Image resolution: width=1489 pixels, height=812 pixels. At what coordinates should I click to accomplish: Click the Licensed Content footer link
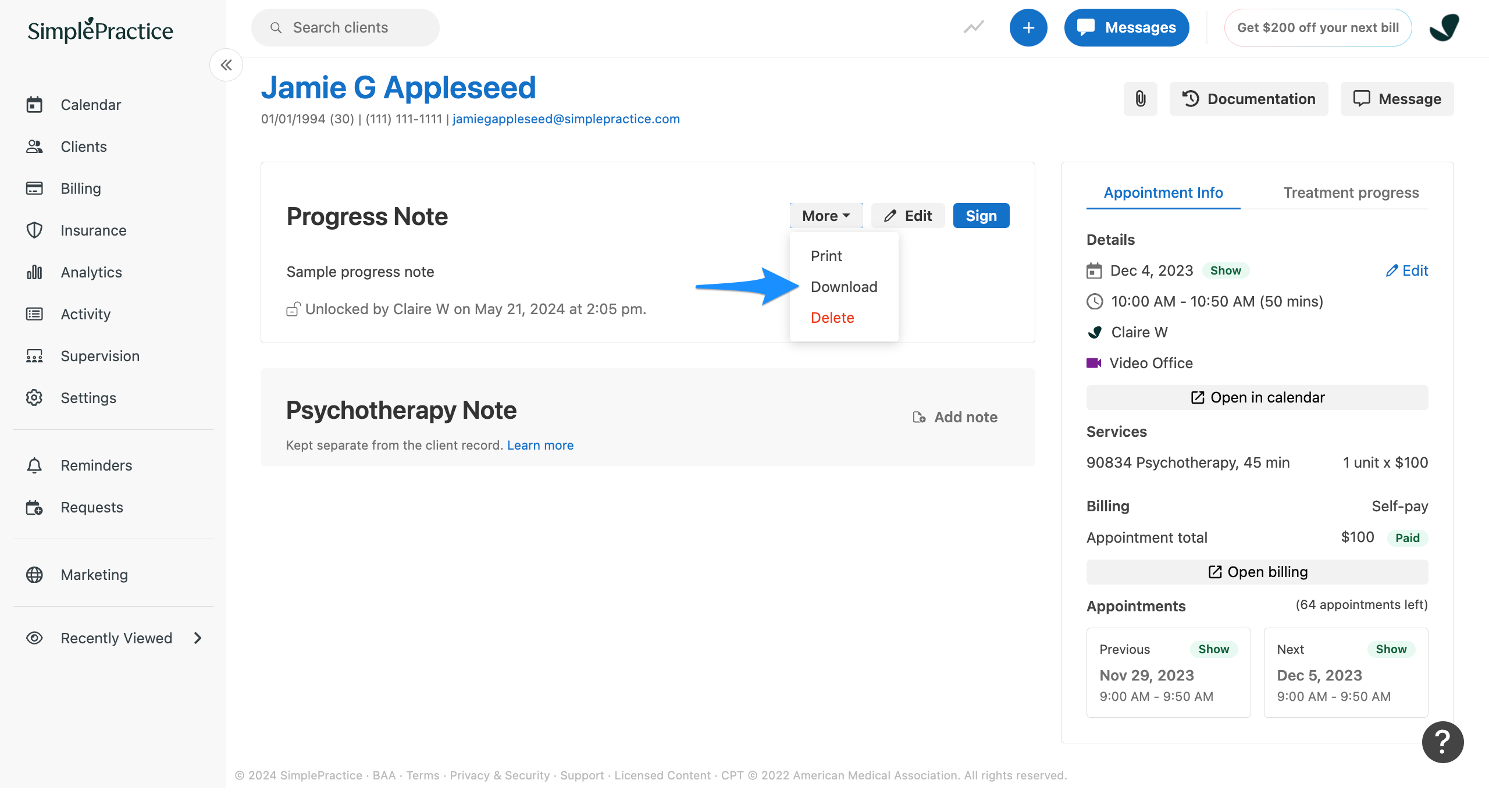662,775
